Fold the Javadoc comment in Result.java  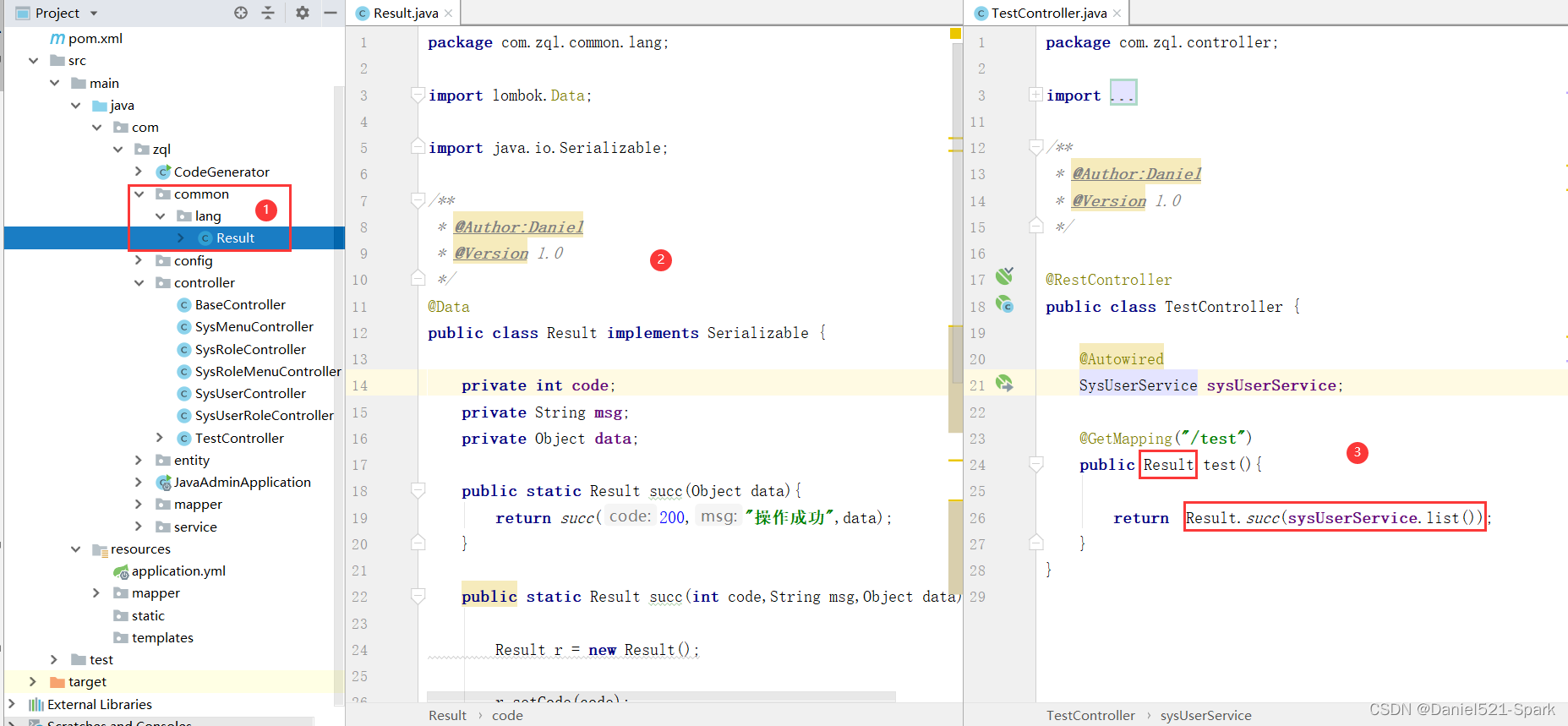(418, 200)
